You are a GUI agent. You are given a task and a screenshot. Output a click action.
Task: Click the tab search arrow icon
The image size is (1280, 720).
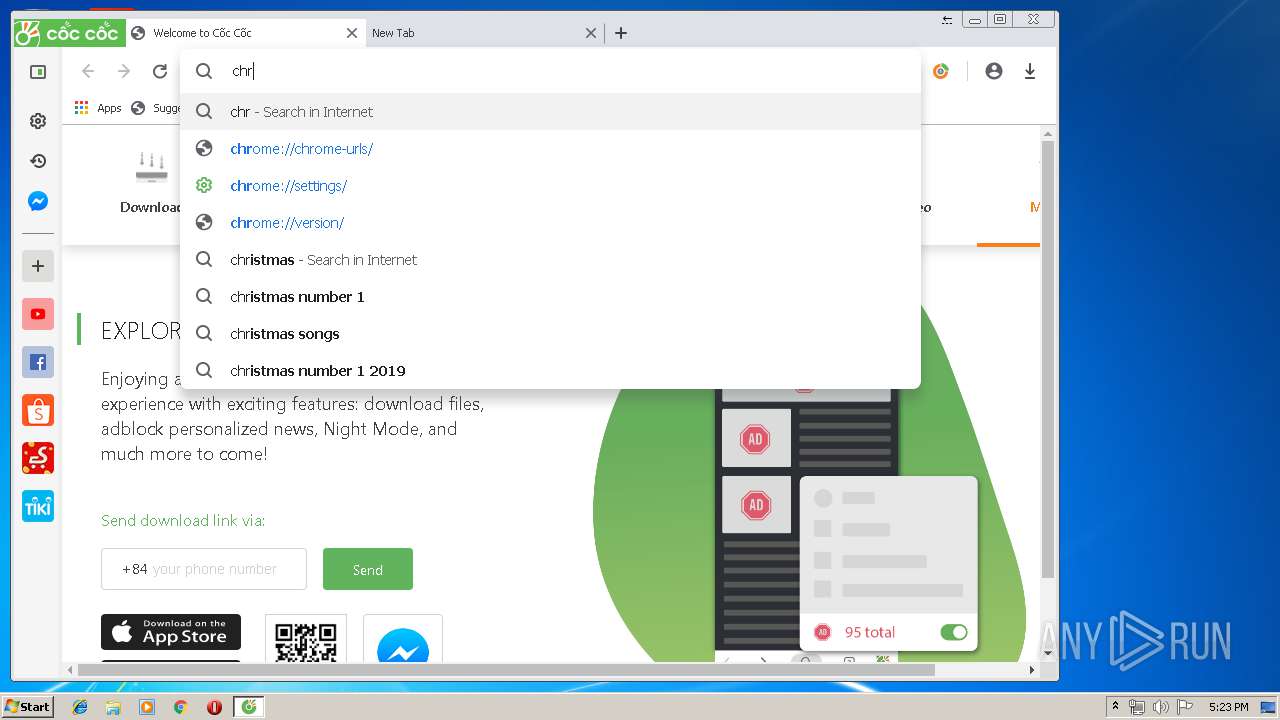[x=947, y=19]
